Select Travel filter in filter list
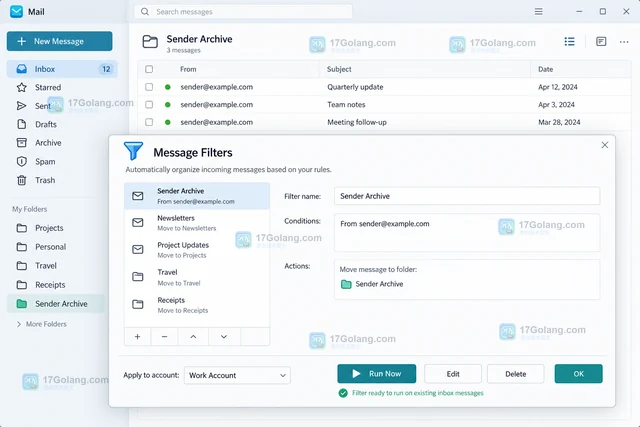 [197, 277]
